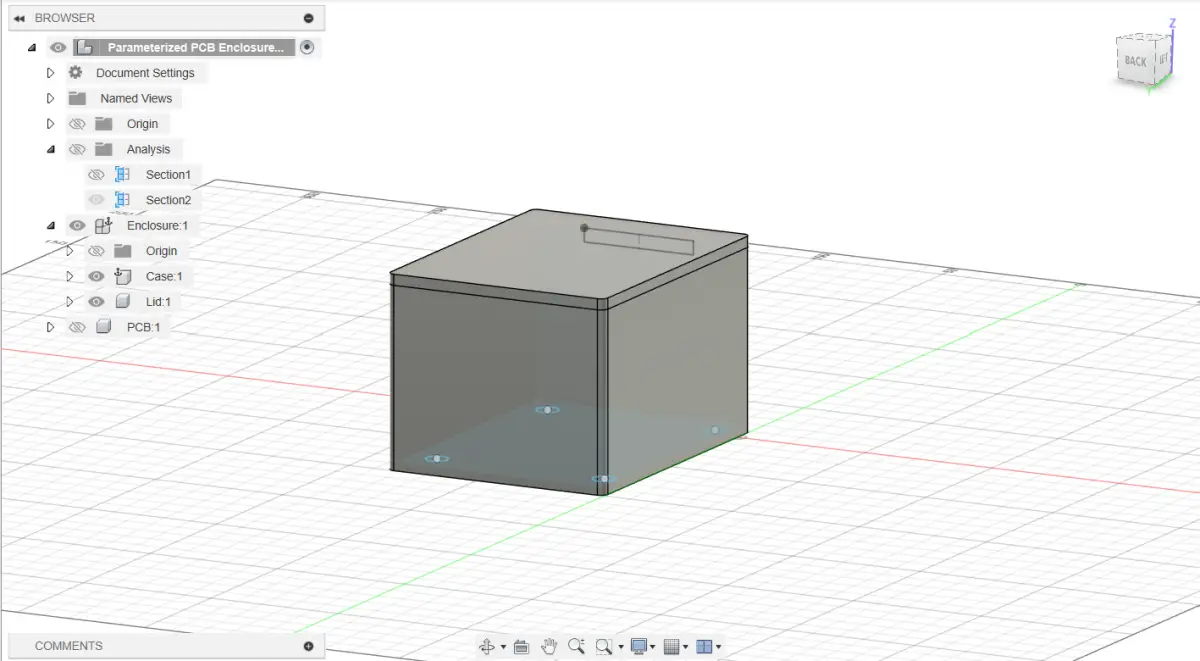The width and height of the screenshot is (1200, 661).
Task: Collapse the Browser panel with double arrows
Action: pos(19,18)
